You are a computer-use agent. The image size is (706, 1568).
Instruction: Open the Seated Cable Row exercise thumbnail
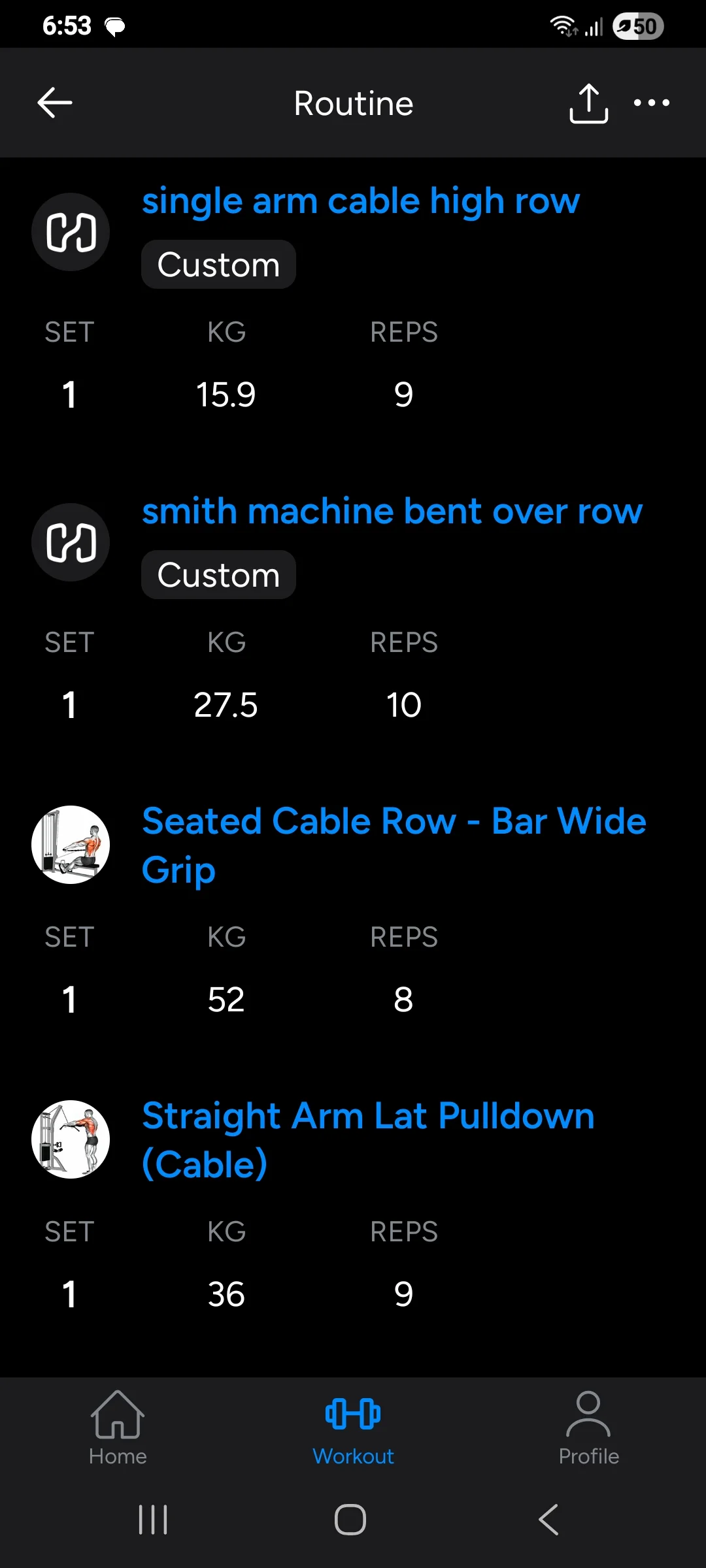coord(71,845)
